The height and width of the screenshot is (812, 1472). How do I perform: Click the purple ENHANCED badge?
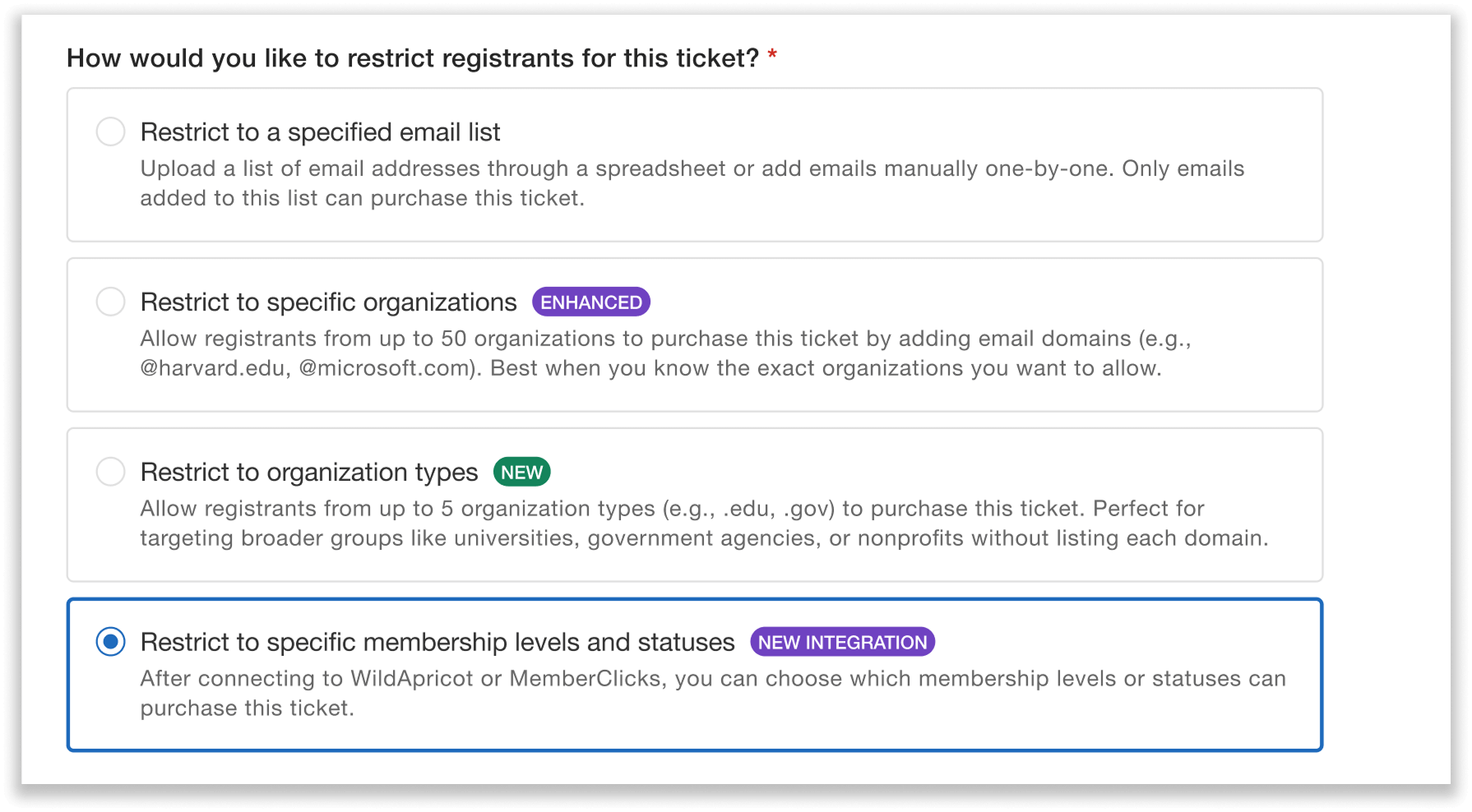[590, 302]
